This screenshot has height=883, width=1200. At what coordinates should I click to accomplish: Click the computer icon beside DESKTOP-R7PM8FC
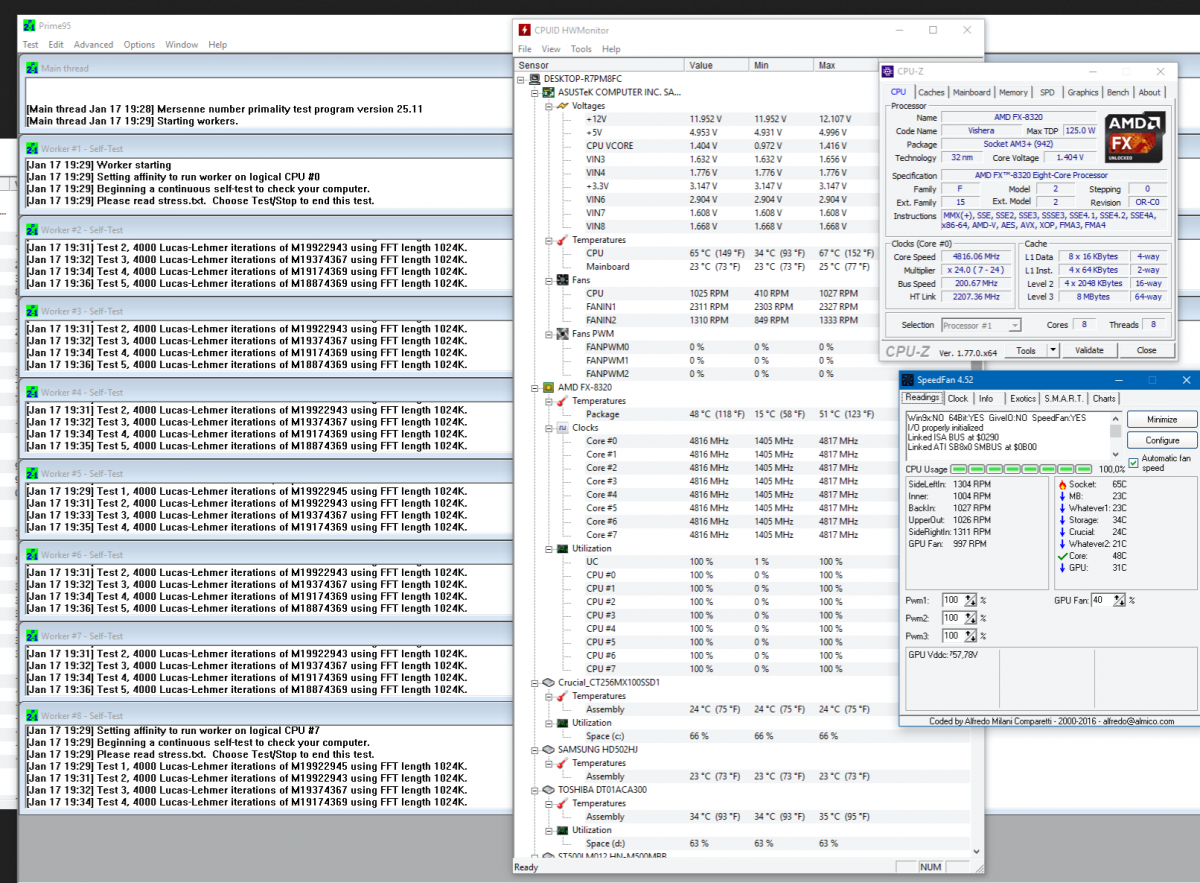coord(535,78)
